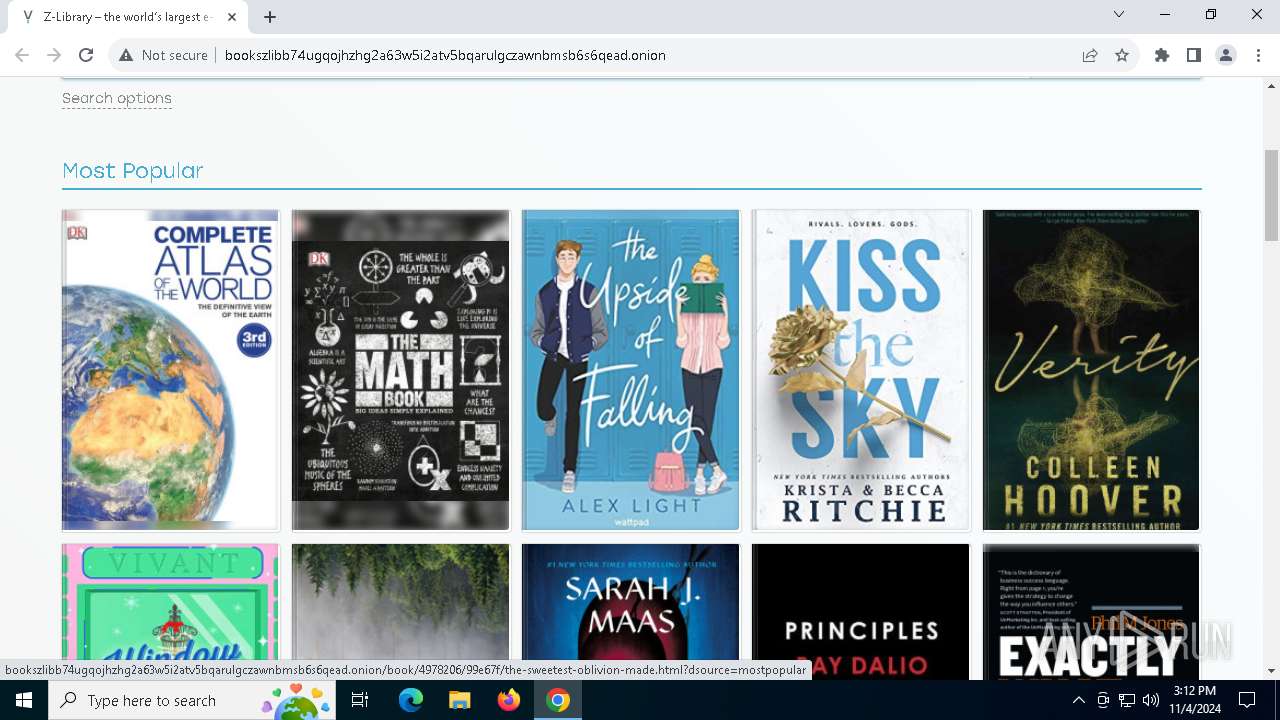This screenshot has height=720, width=1280.
Task: Open the Windows Start menu
Action: [x=24, y=700]
